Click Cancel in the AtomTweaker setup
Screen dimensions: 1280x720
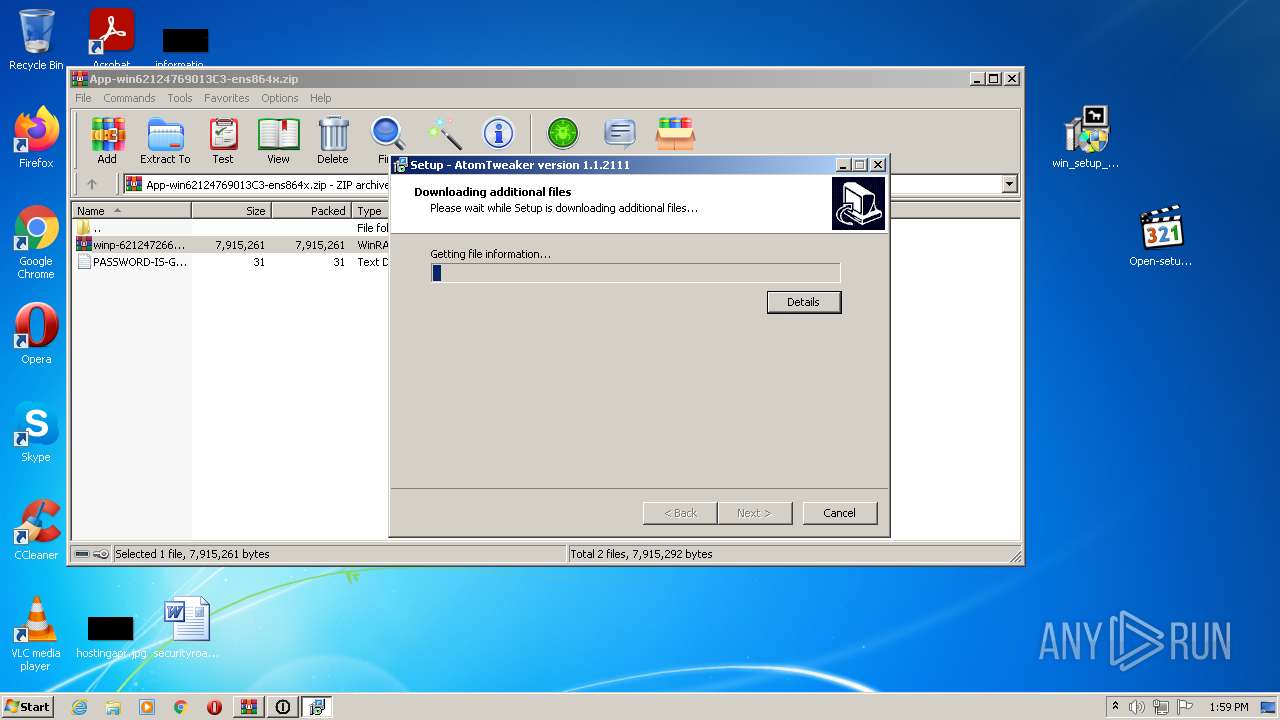(x=840, y=513)
